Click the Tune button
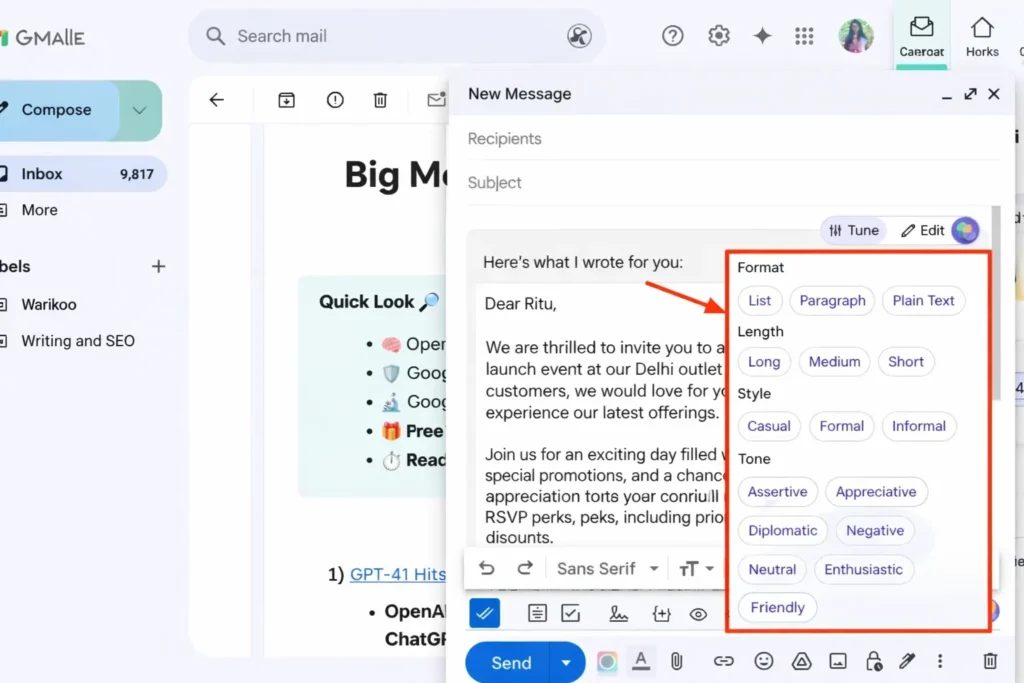The width and height of the screenshot is (1024, 683). [853, 230]
